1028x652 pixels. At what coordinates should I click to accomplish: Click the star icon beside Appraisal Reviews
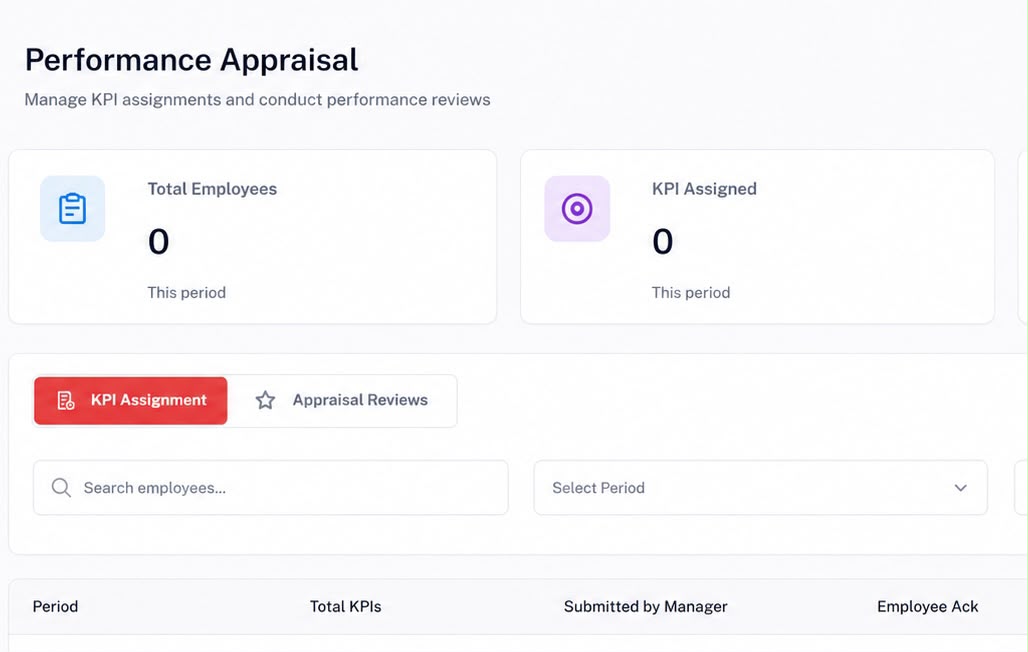[266, 400]
